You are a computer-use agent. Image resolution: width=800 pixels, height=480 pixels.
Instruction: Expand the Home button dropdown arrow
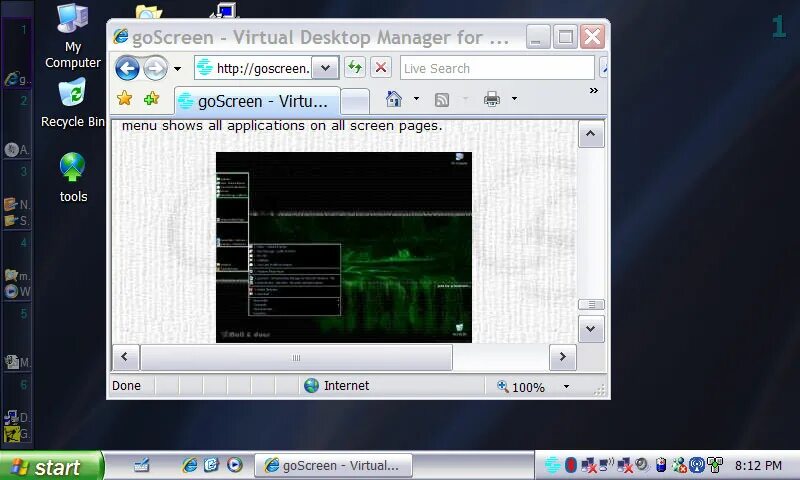click(416, 98)
